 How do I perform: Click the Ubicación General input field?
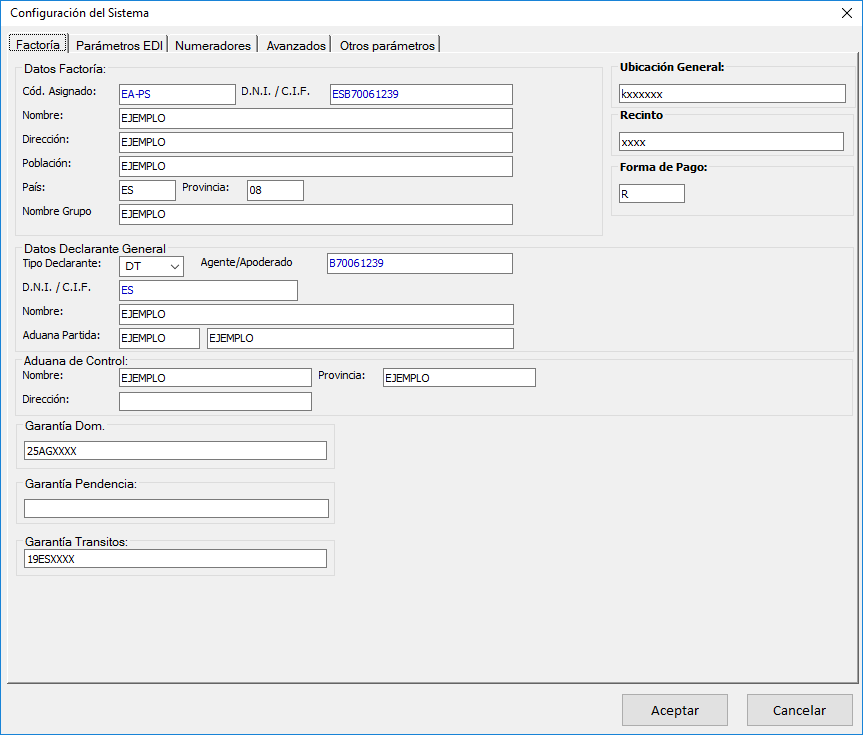[x=732, y=94]
